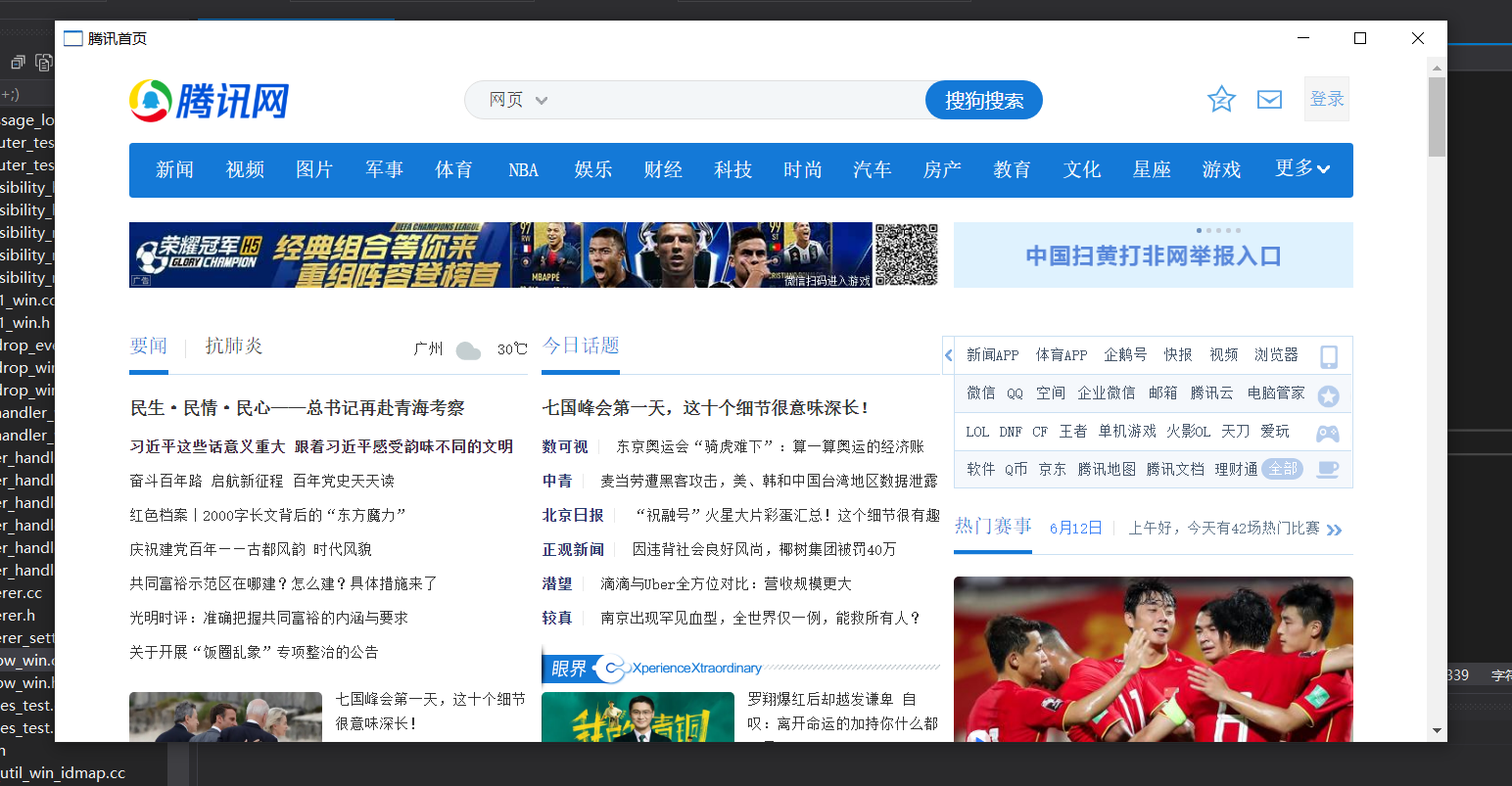Switch to the 抗肺炎 tab
Screen dimensions: 1512x786
[234, 345]
